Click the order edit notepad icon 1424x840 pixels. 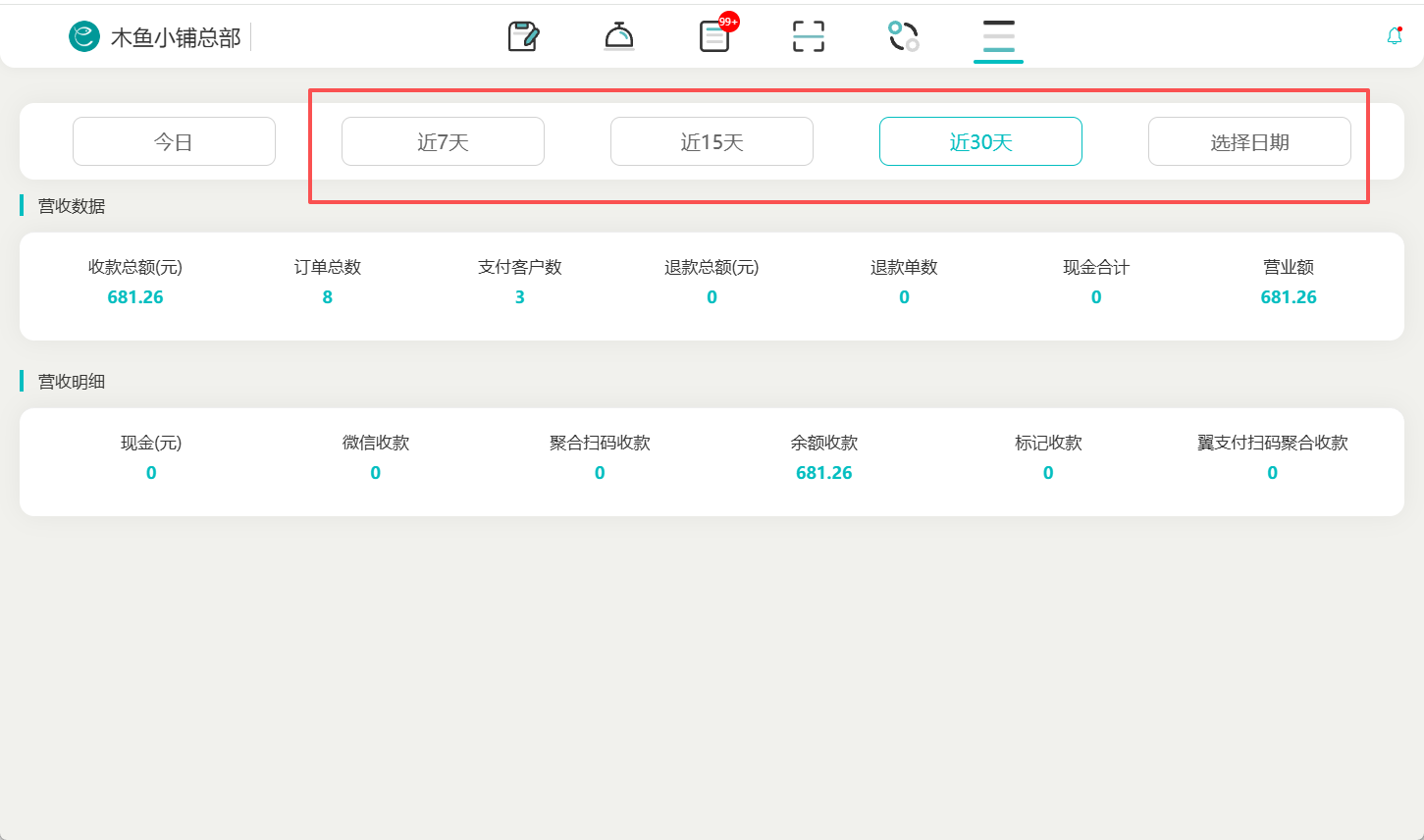coord(523,37)
